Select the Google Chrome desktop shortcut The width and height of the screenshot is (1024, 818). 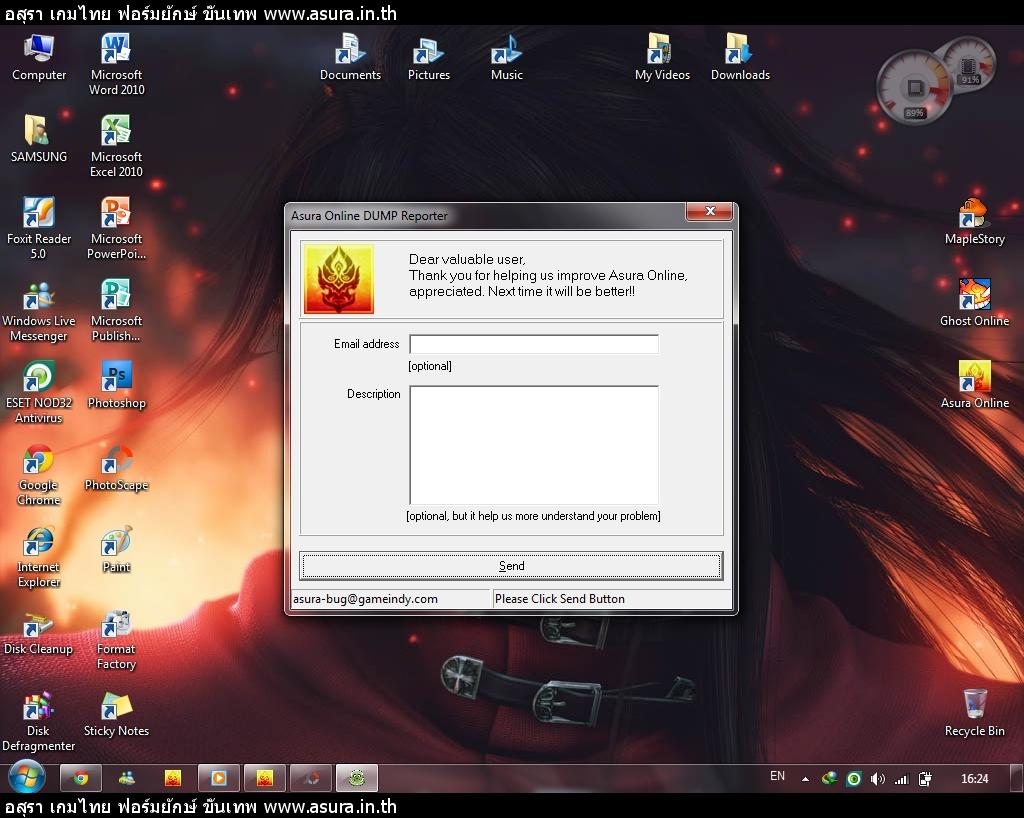pyautogui.click(x=39, y=475)
